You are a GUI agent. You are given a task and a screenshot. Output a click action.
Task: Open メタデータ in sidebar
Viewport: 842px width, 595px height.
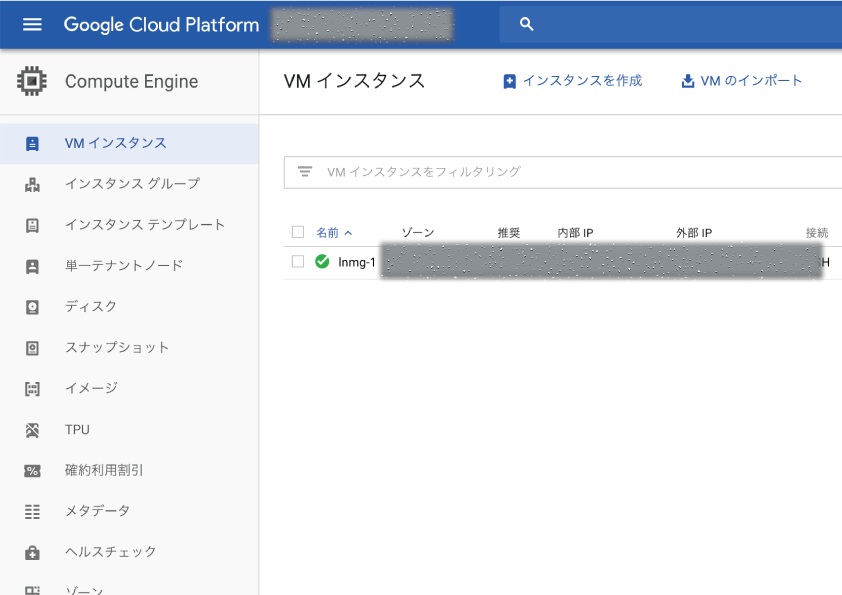coord(129,511)
